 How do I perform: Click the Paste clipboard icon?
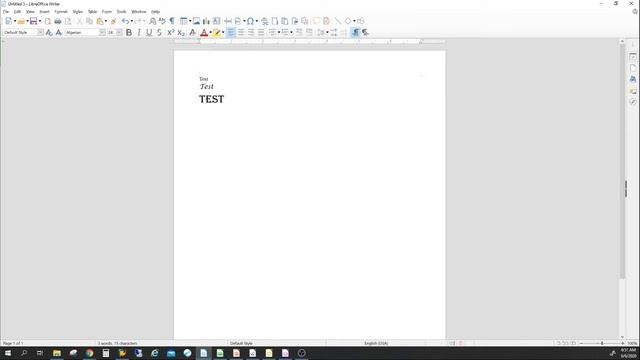[100, 21]
